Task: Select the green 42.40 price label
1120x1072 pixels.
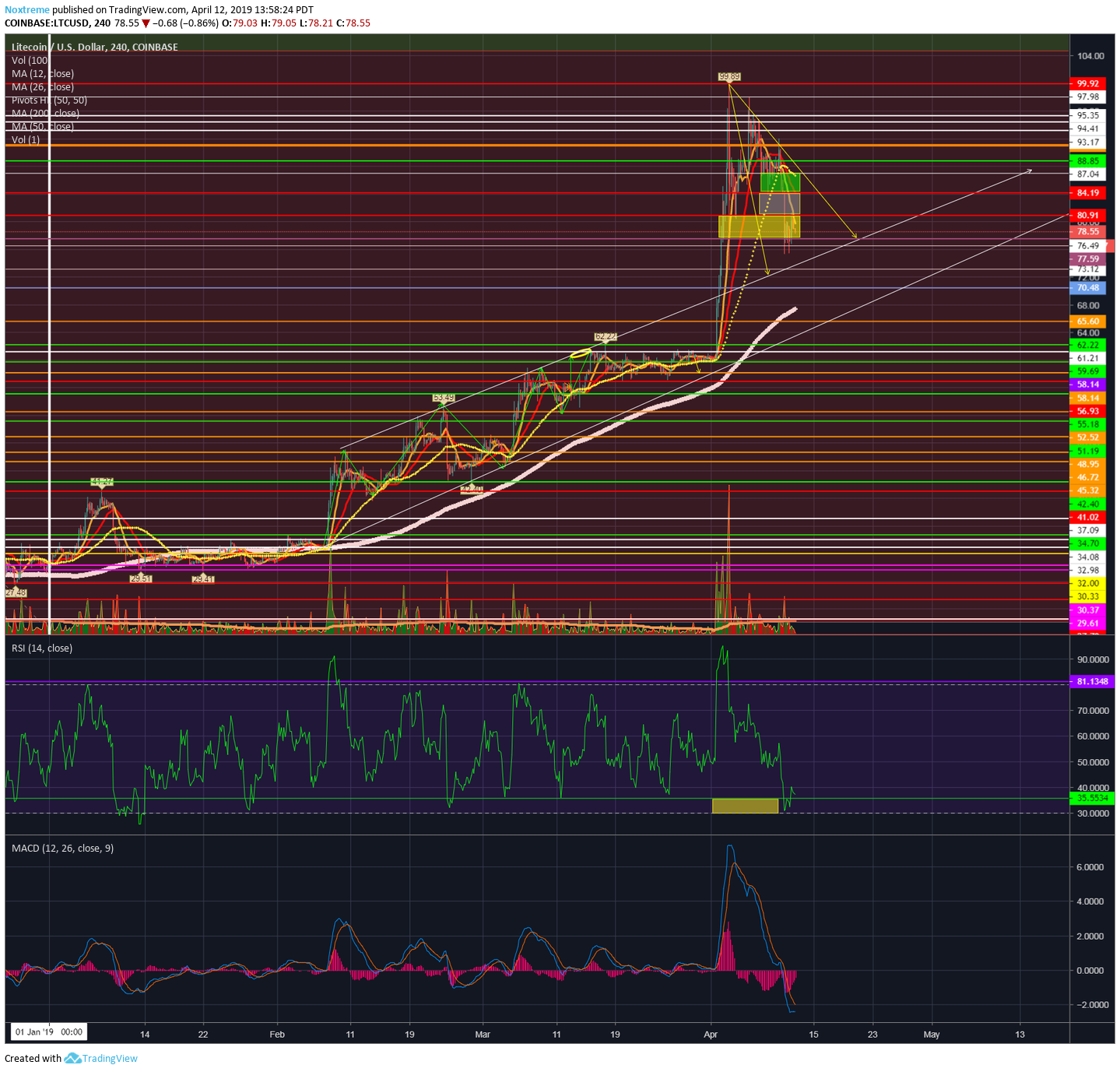Action: [1087, 504]
